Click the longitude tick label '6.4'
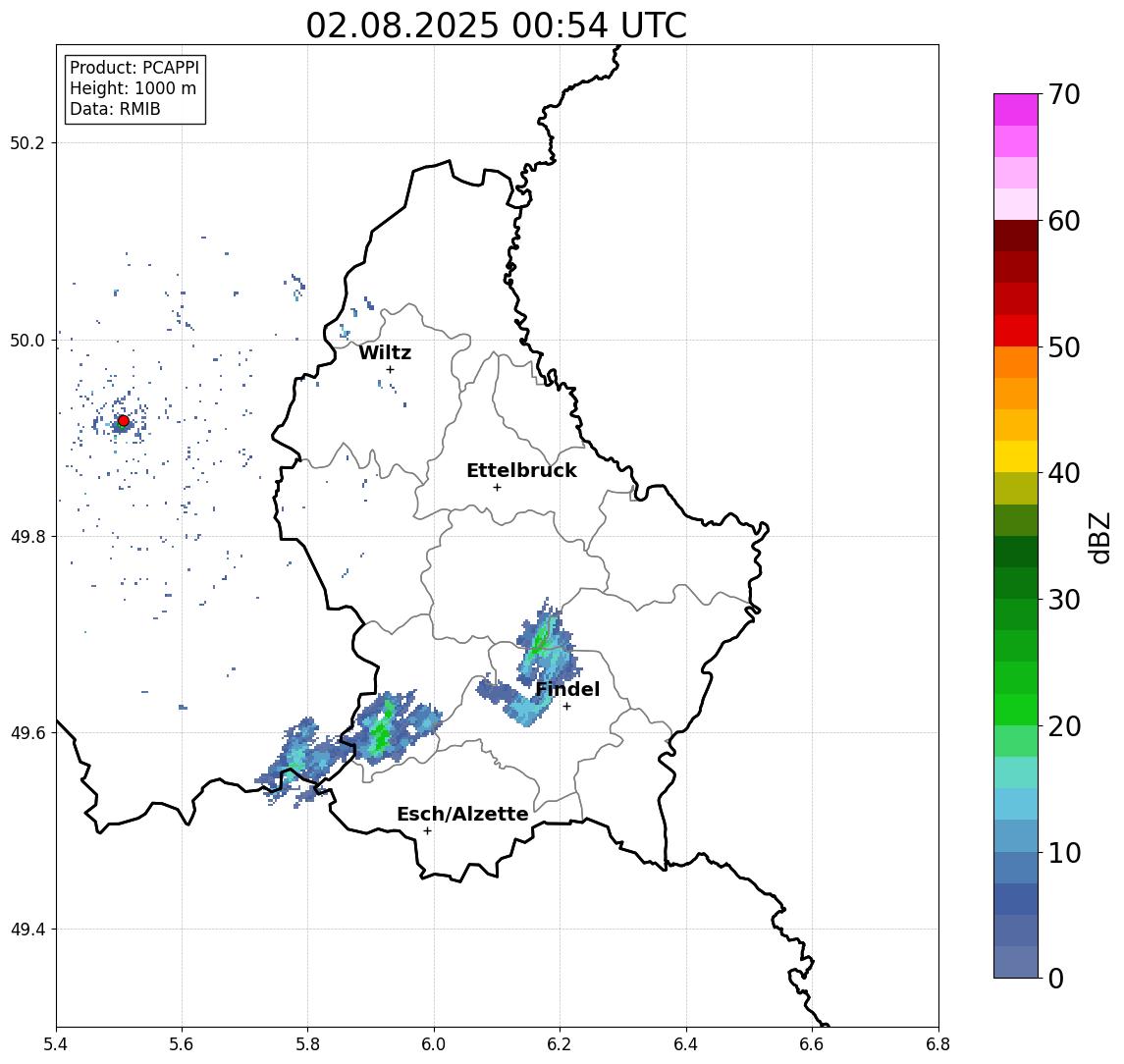The width and height of the screenshot is (1124, 1064). point(686,1044)
